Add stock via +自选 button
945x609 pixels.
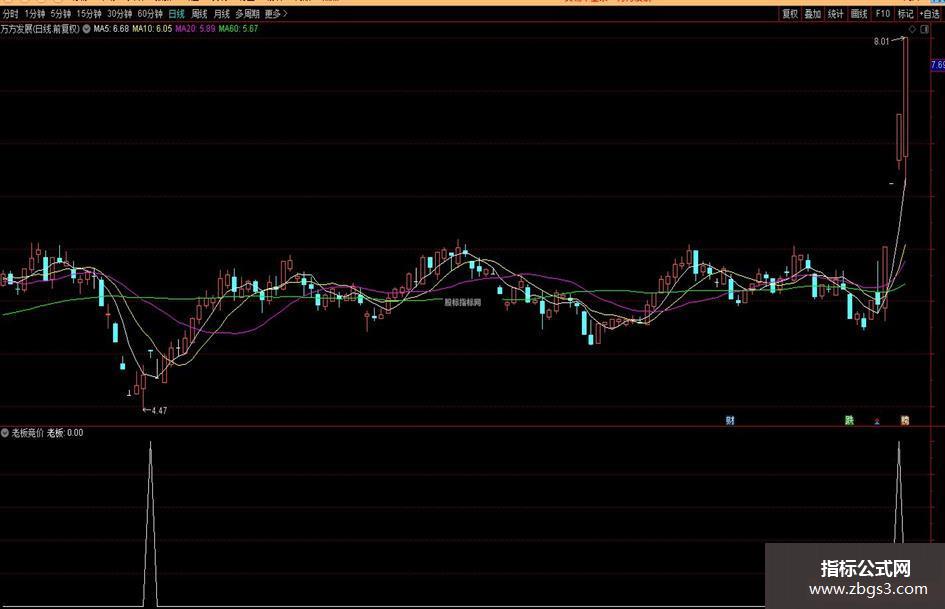click(930, 13)
